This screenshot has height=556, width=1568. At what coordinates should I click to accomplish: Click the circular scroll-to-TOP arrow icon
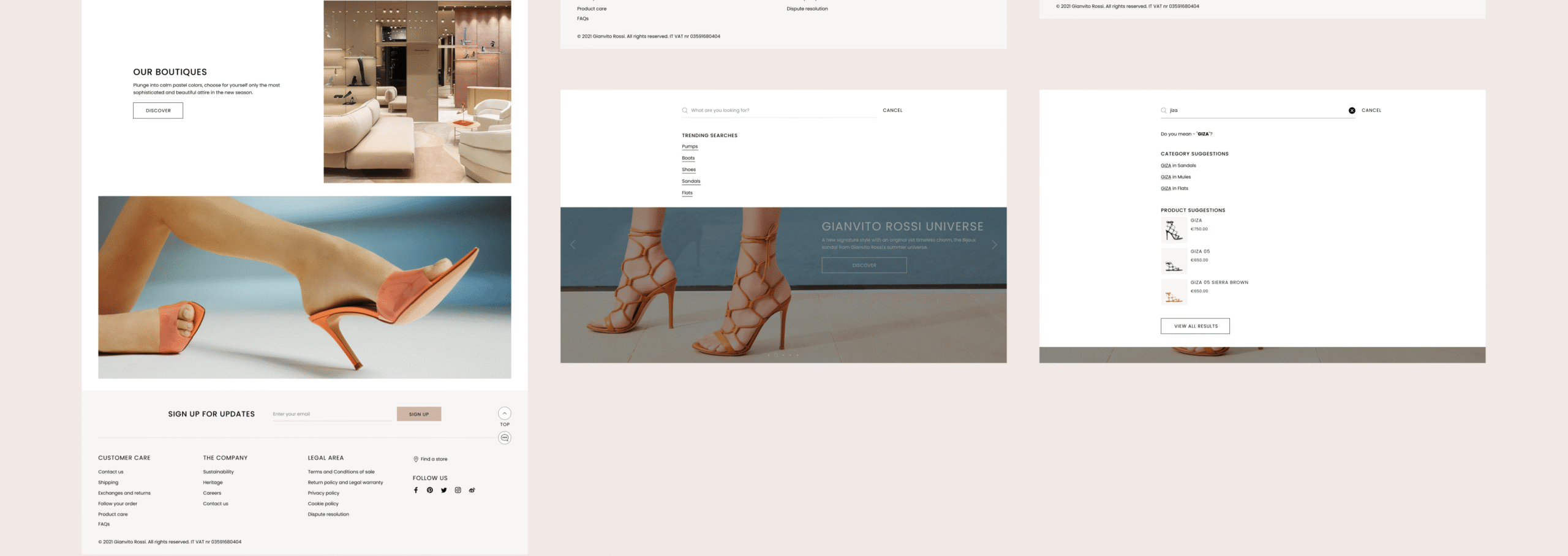click(505, 413)
